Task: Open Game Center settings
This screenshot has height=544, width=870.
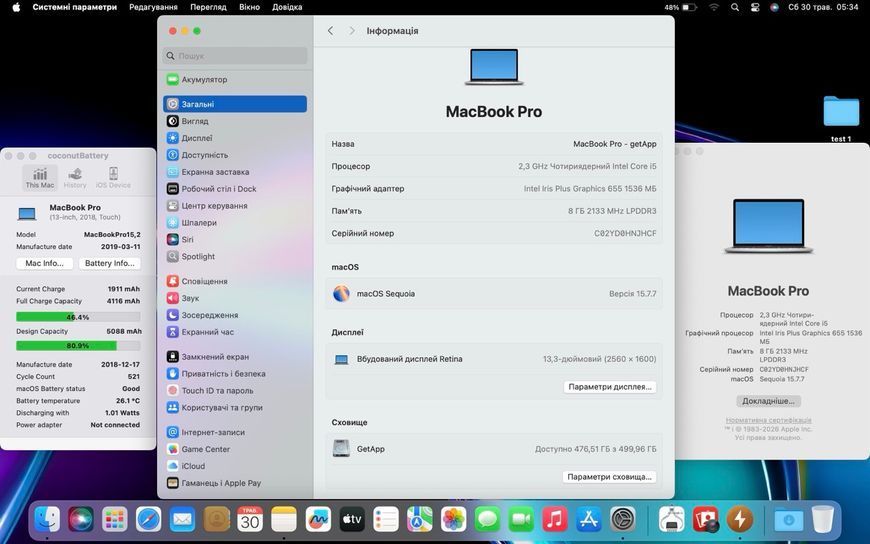Action: click(x=235, y=449)
